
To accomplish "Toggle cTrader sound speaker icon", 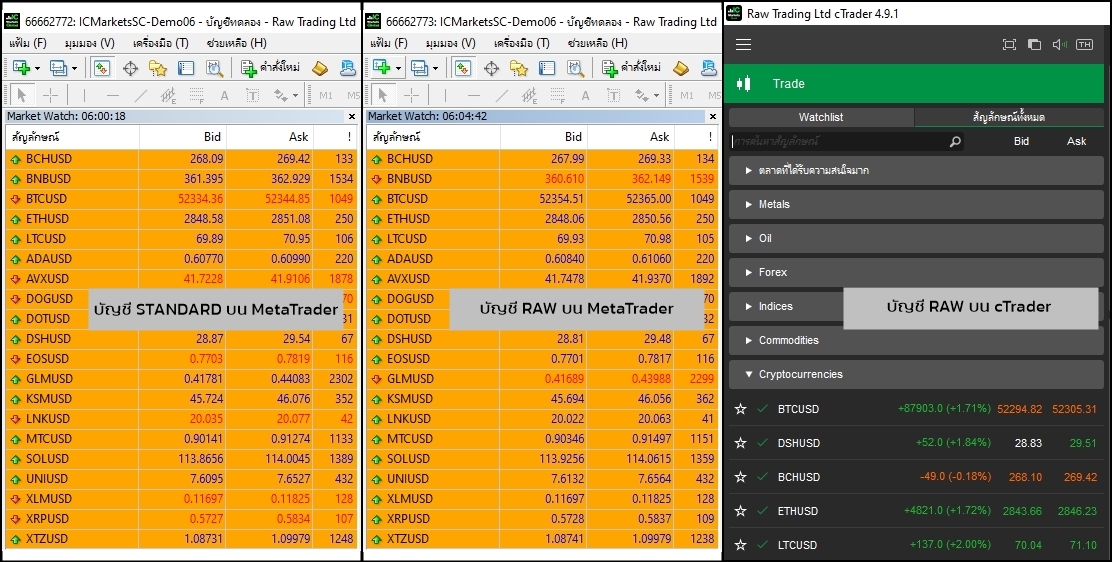I will (x=1060, y=45).
